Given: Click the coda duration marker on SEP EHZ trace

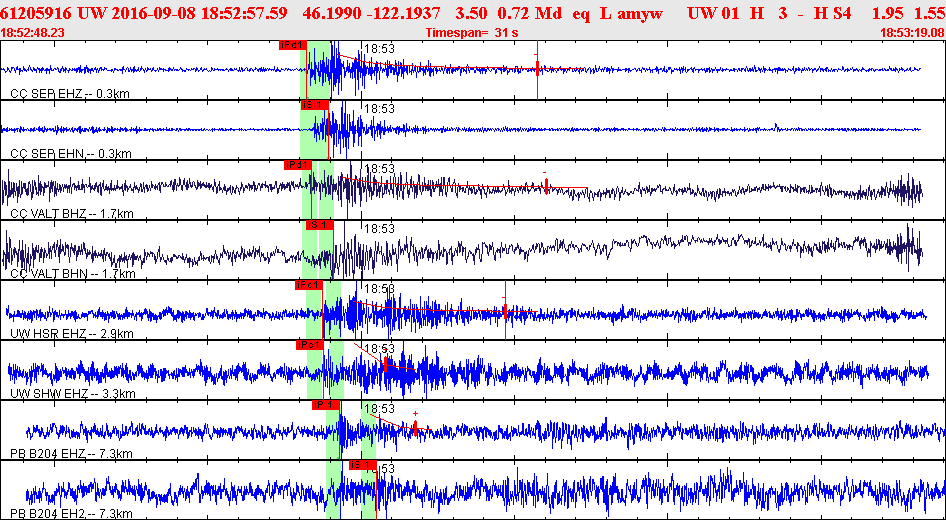Looking at the screenshot, I should 537,69.
